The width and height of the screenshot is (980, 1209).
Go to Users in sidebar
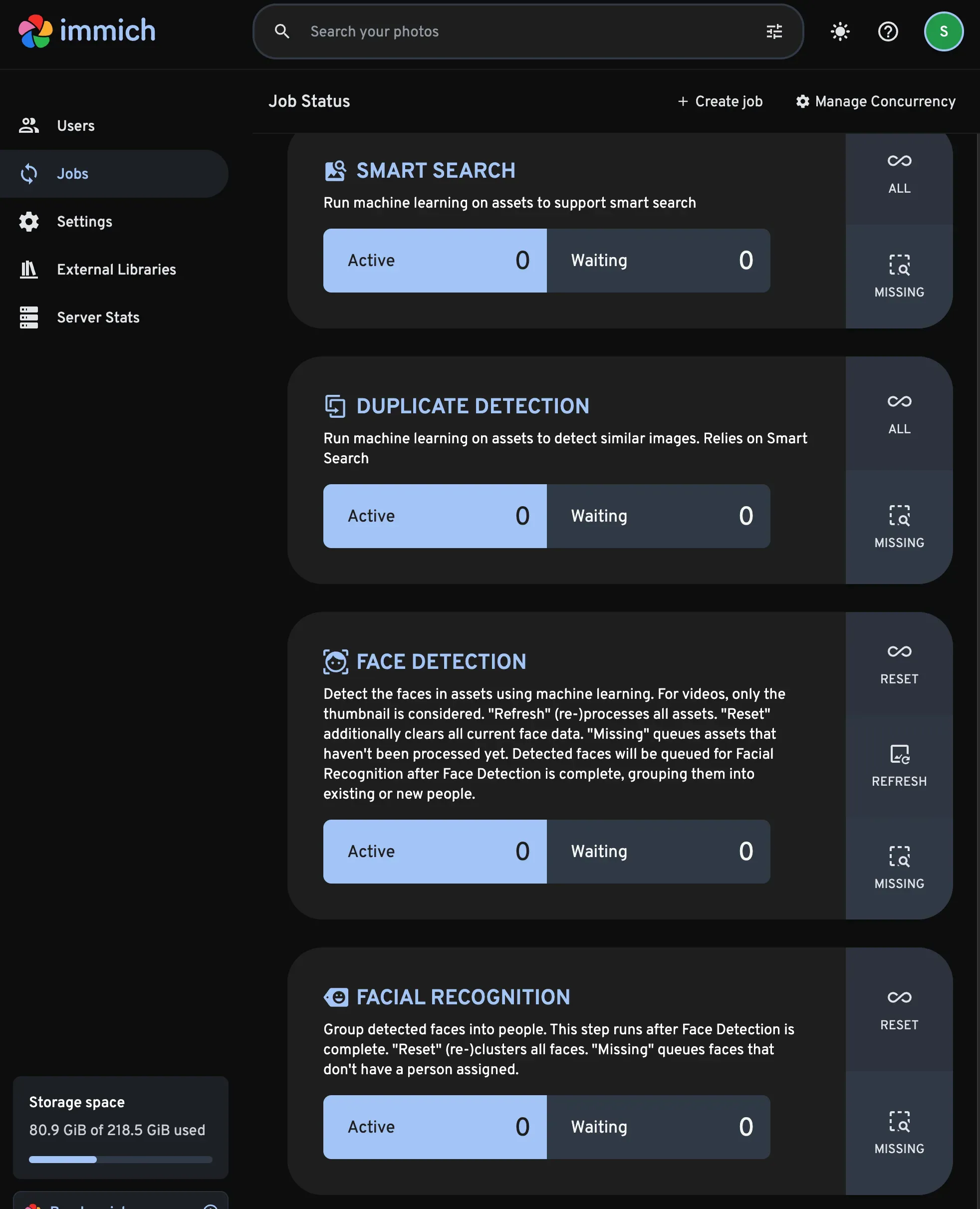point(76,125)
